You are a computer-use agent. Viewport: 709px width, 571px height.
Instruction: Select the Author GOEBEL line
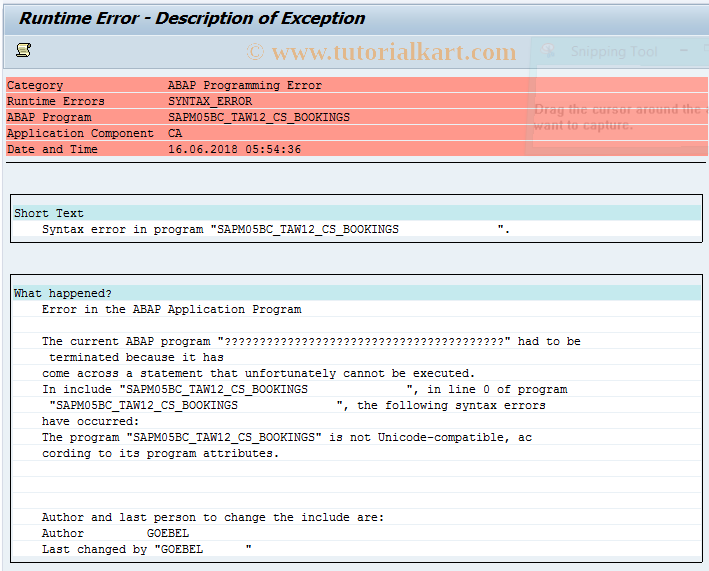pos(115,533)
